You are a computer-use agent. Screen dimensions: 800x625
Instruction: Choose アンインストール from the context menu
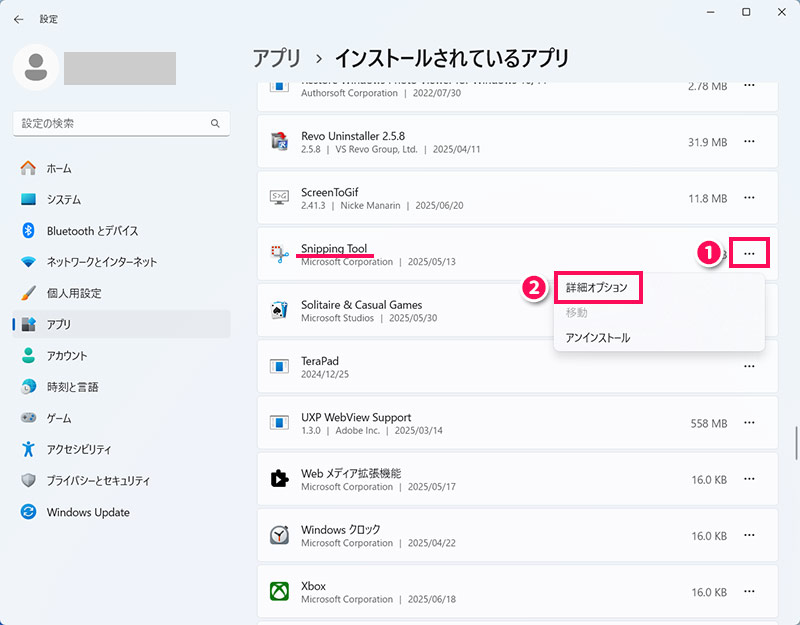[597, 338]
